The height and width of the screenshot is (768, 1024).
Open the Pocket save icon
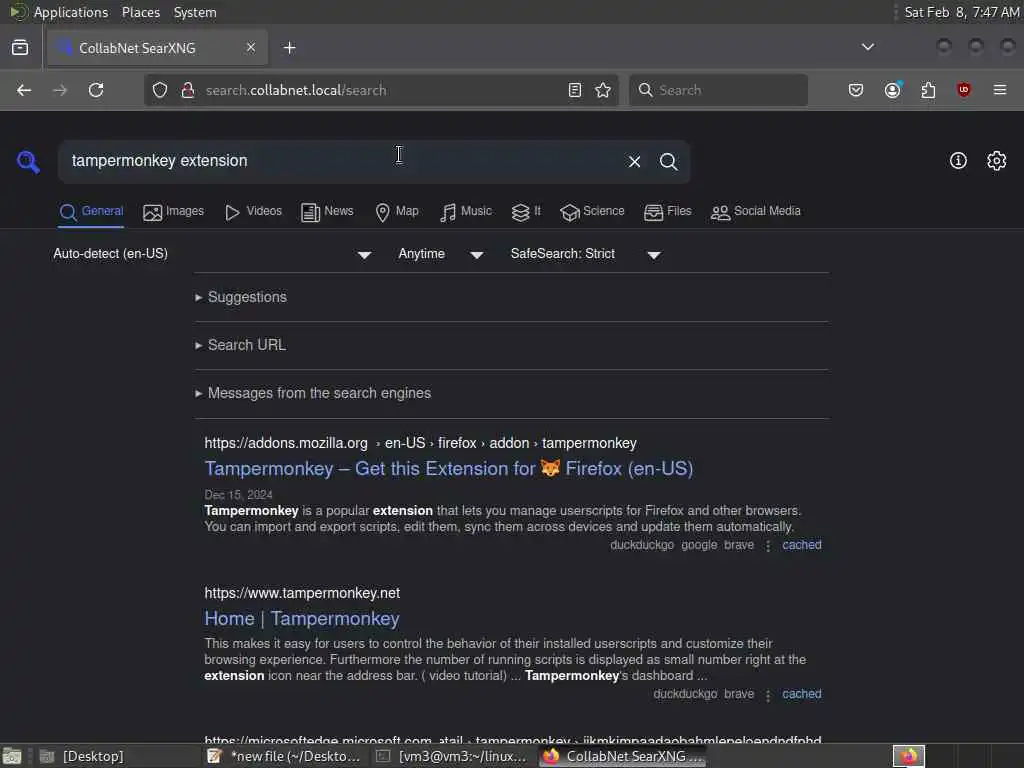coord(856,90)
